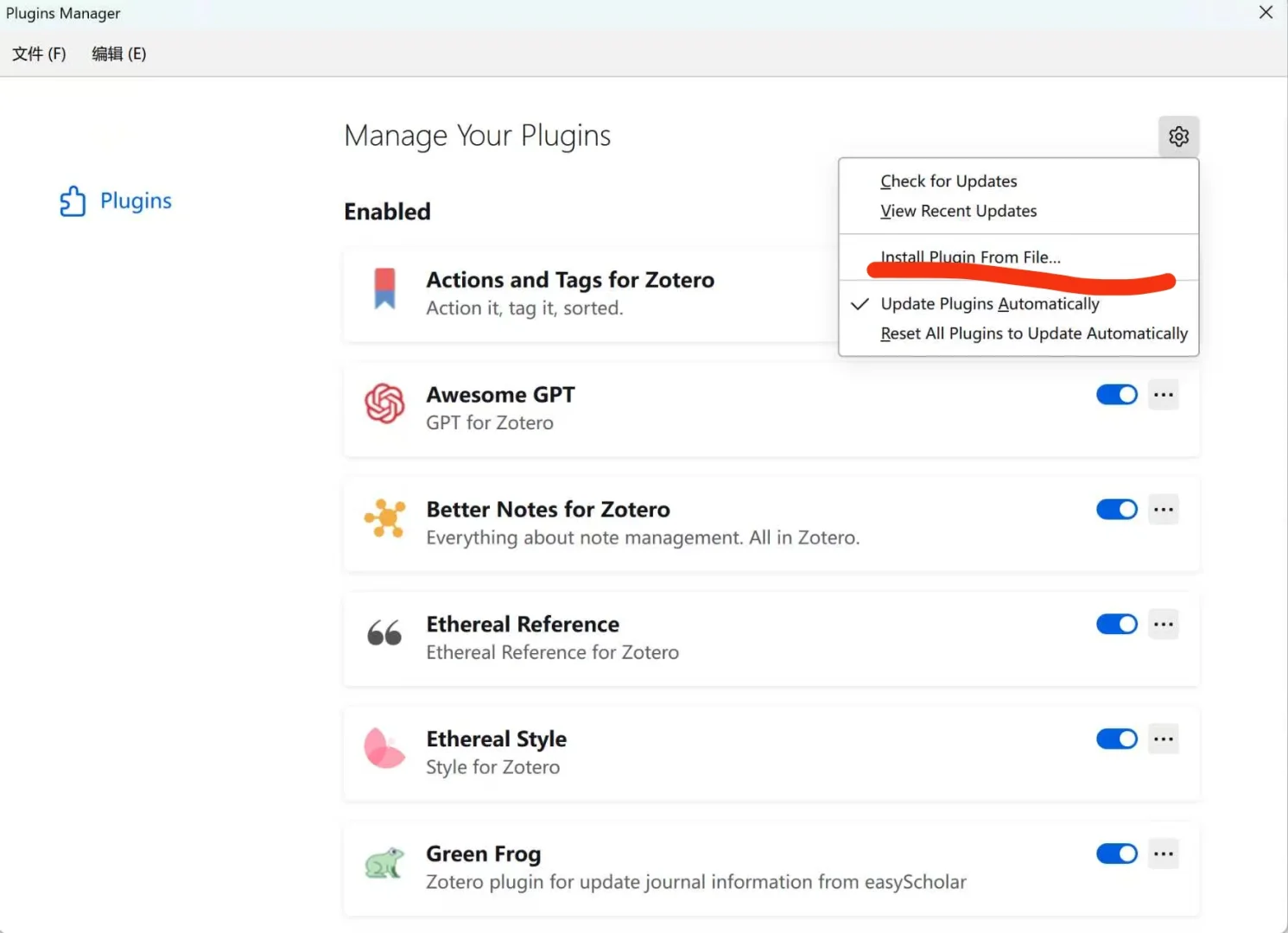This screenshot has height=933, width=1288.
Task: Click the Ethereal Reference quote icon
Action: tap(384, 633)
